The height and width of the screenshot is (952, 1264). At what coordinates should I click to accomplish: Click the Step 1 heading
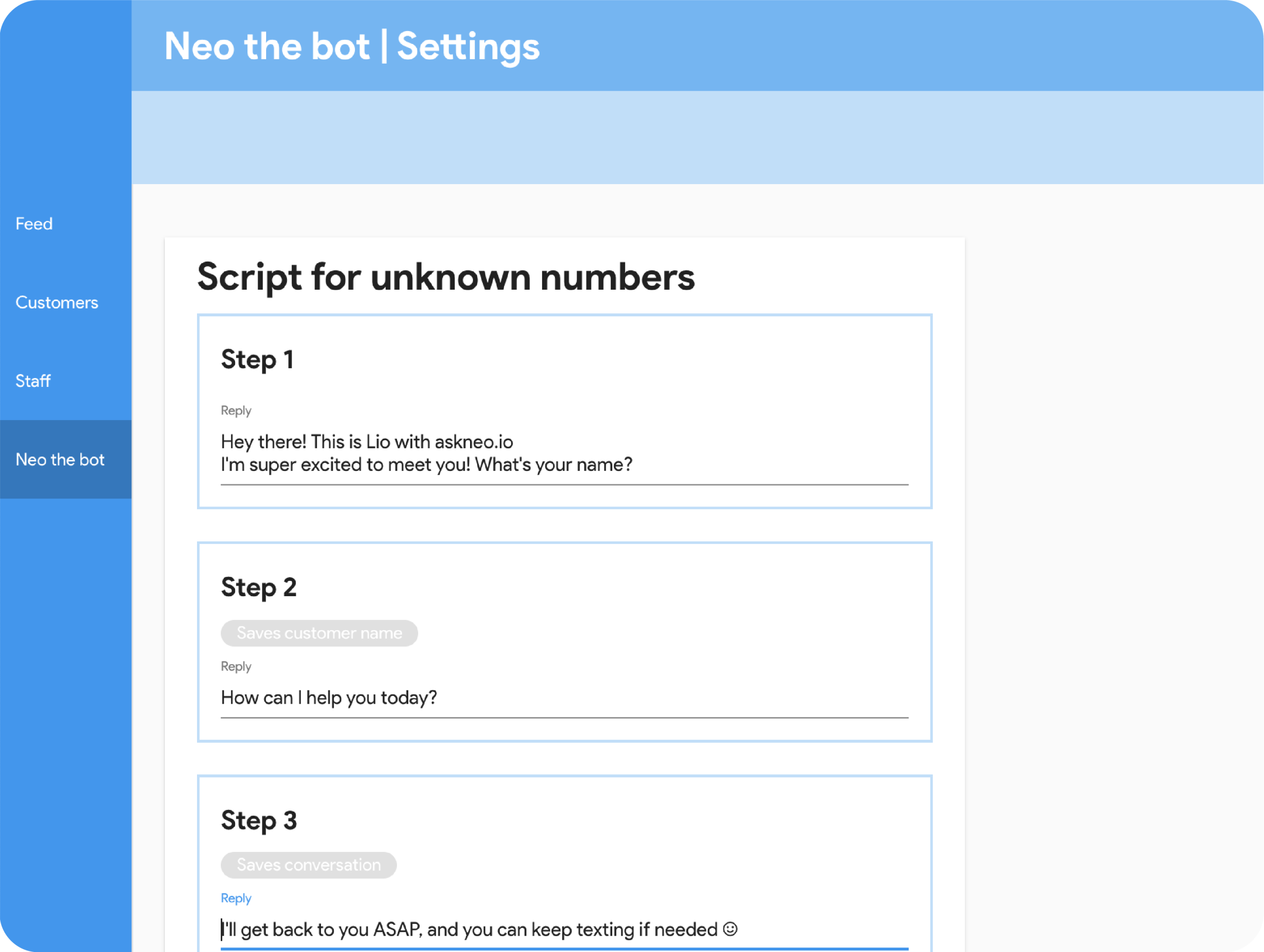click(257, 360)
